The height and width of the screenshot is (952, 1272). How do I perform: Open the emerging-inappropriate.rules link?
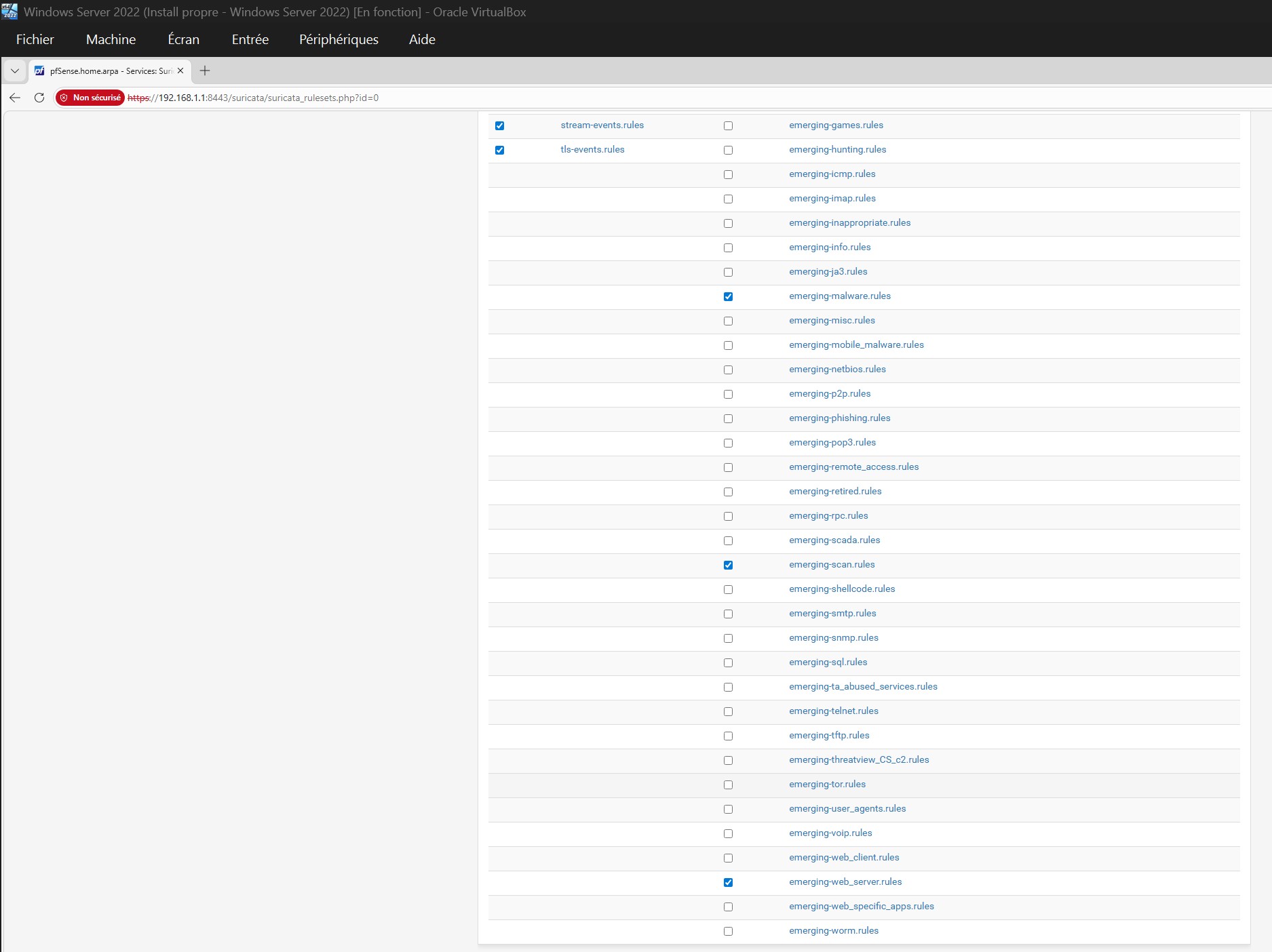pos(850,222)
